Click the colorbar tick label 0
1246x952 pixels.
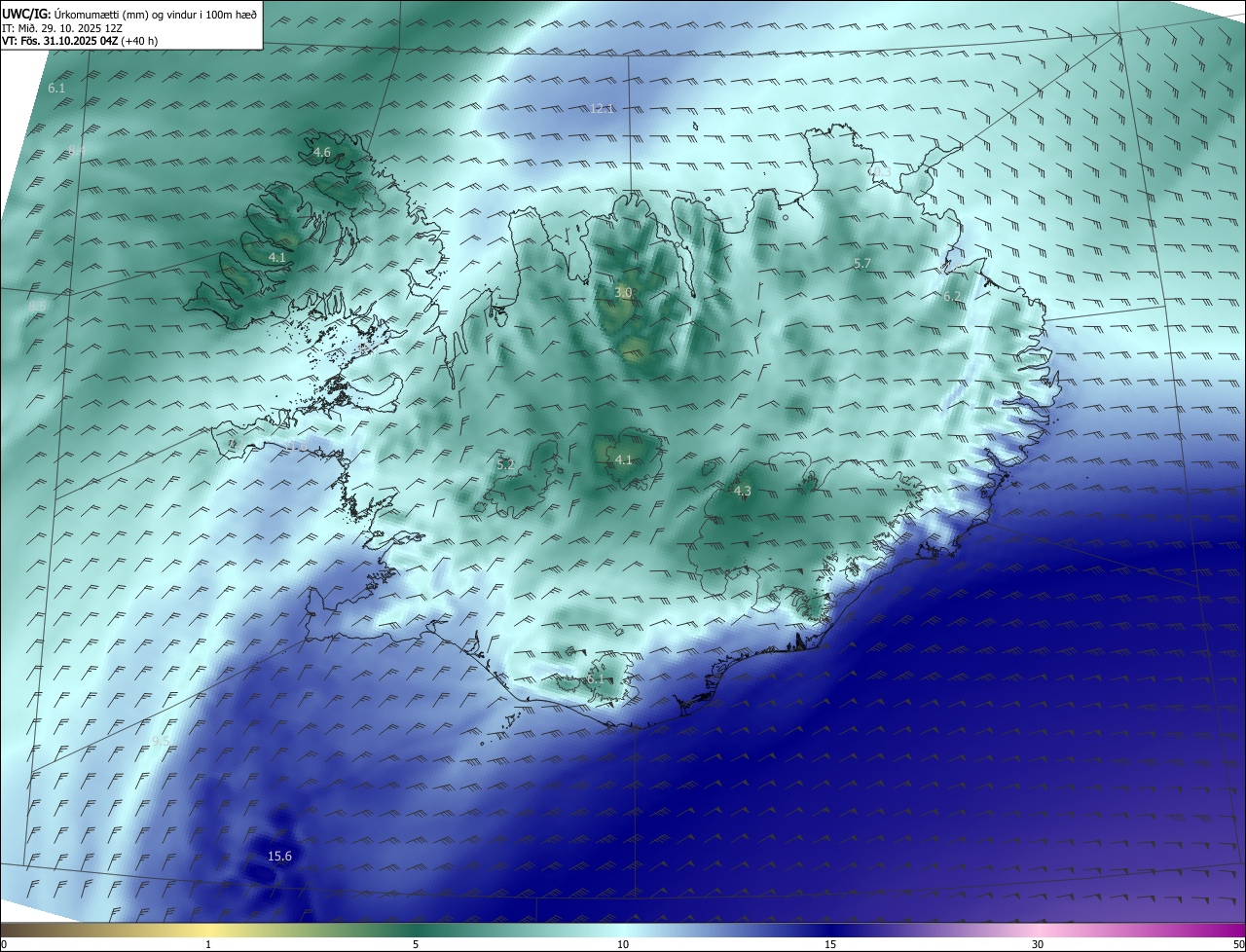tap(4, 945)
